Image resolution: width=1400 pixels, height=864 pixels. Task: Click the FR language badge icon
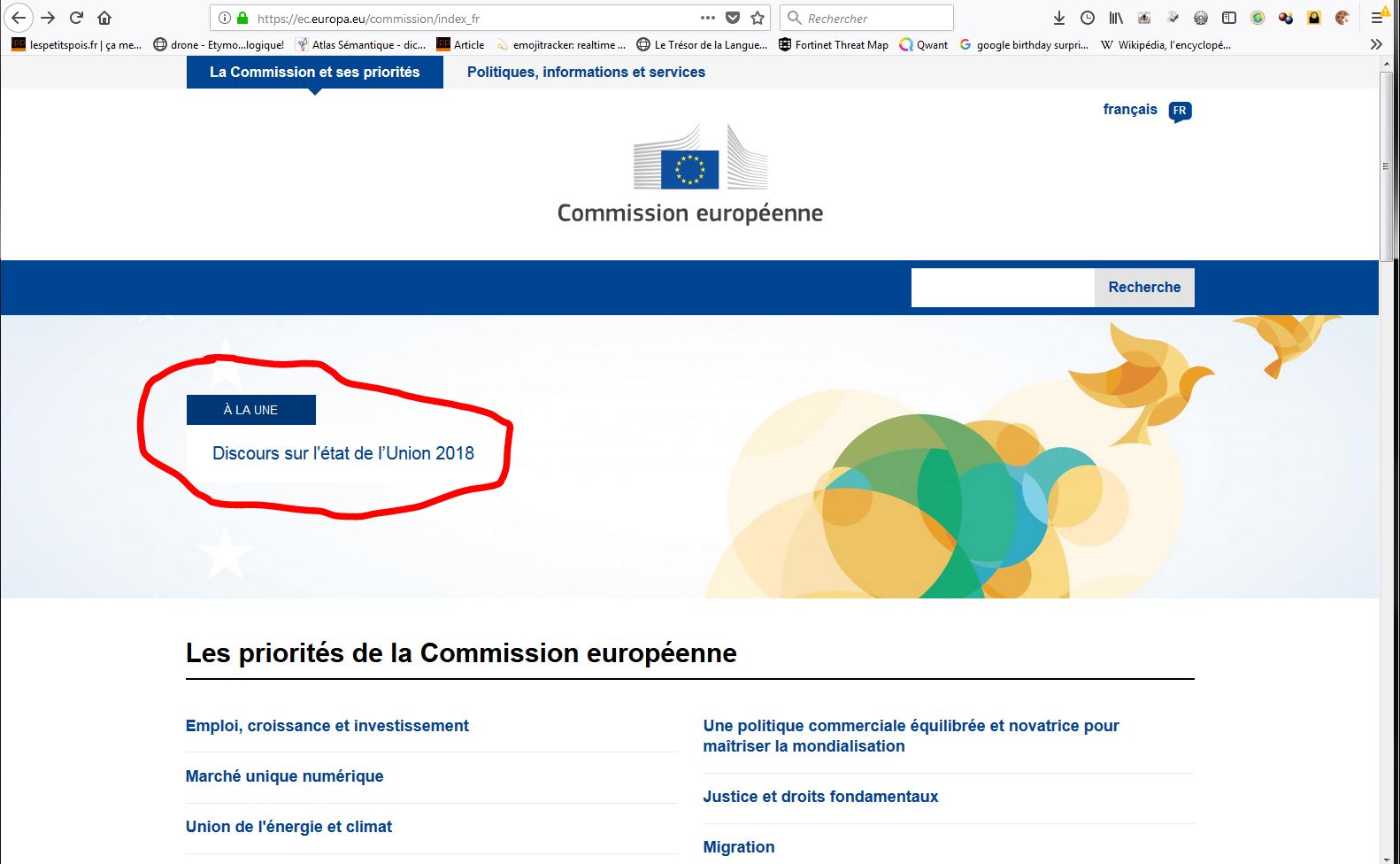pyautogui.click(x=1180, y=112)
